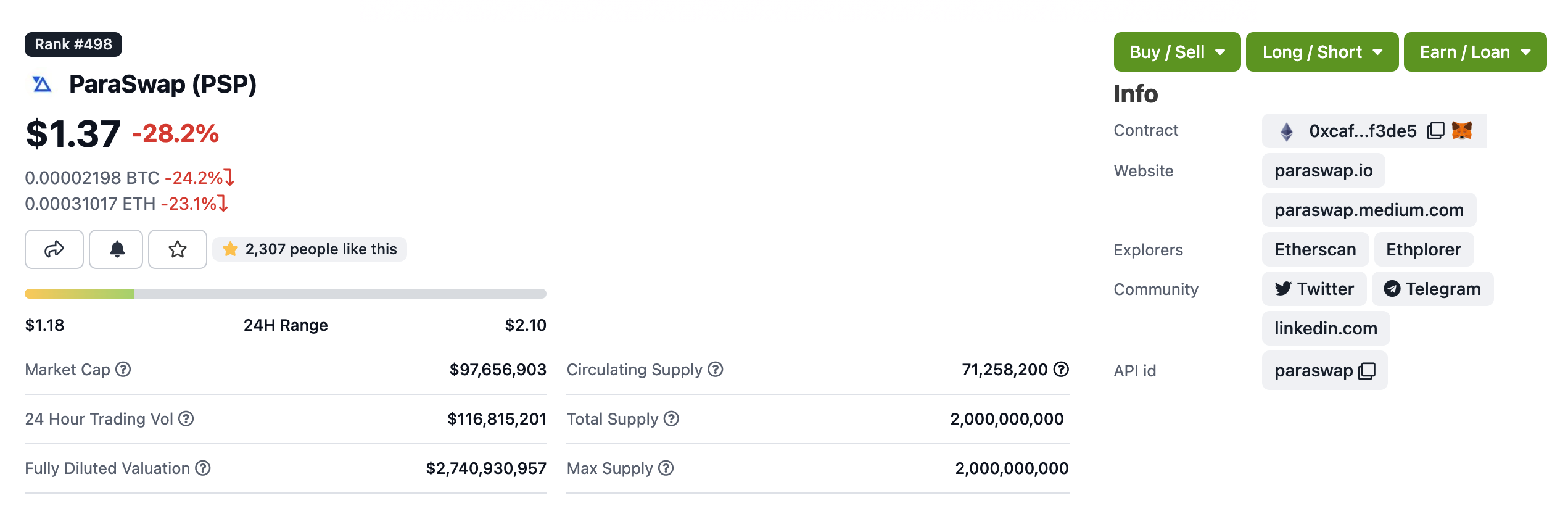Click the Circulating Supply question icon
The width and height of the screenshot is (1568, 506).
pyautogui.click(x=716, y=370)
